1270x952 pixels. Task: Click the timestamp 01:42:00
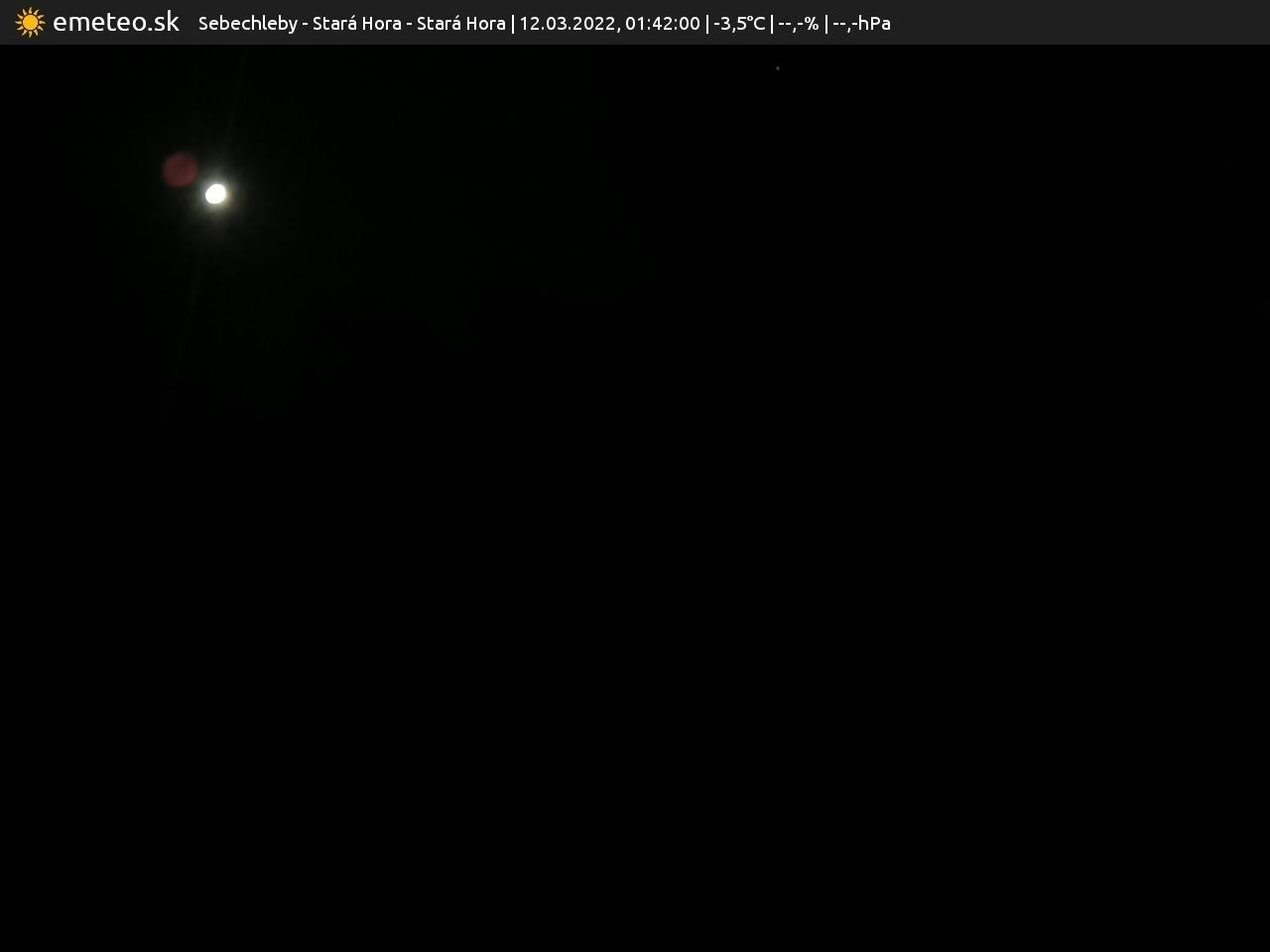(x=662, y=23)
